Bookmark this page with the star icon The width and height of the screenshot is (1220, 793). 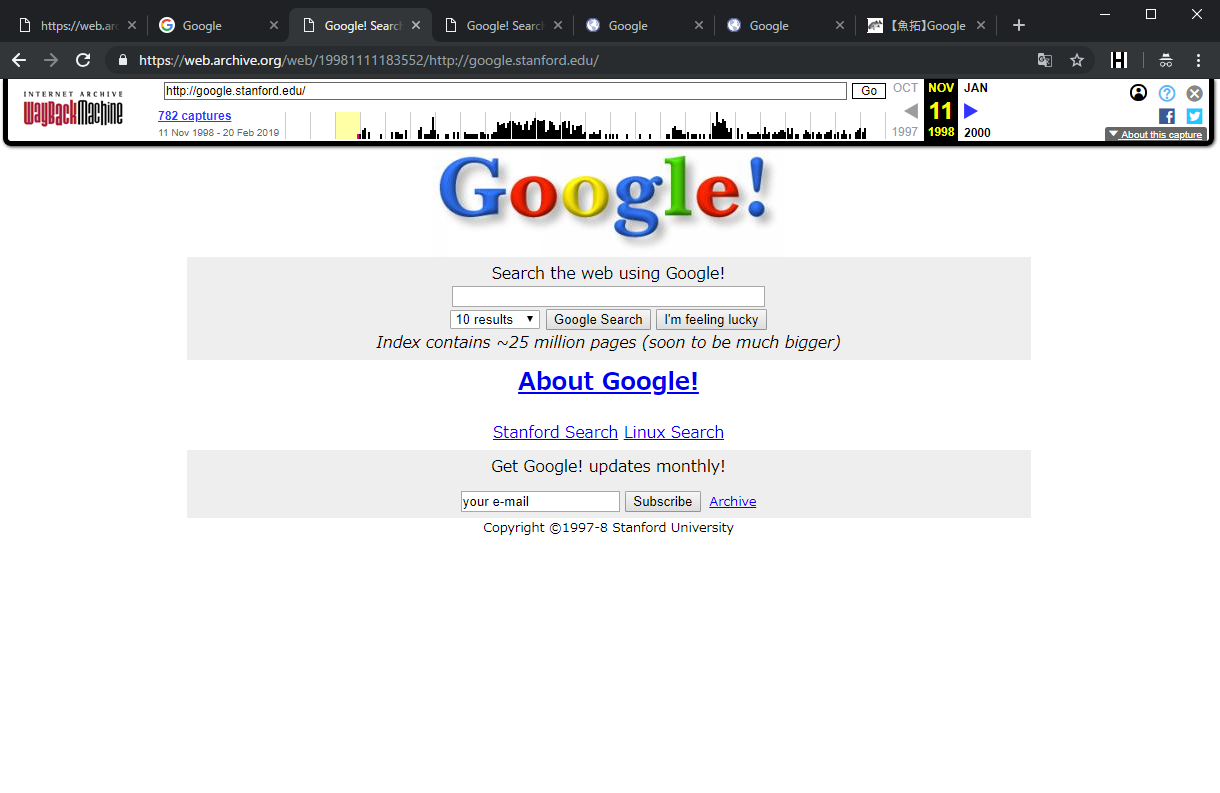click(1077, 60)
